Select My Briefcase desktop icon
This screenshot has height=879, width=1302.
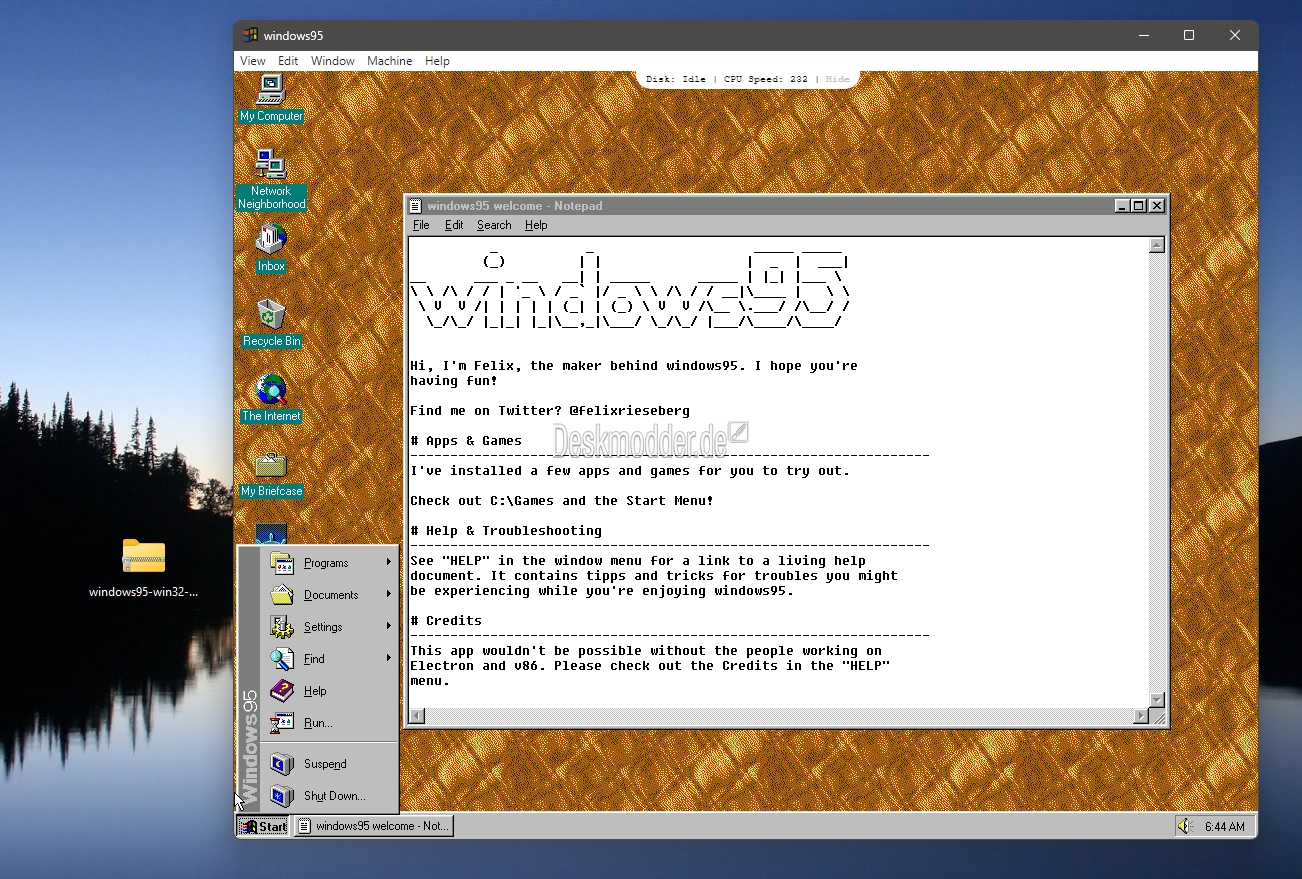pyautogui.click(x=271, y=473)
